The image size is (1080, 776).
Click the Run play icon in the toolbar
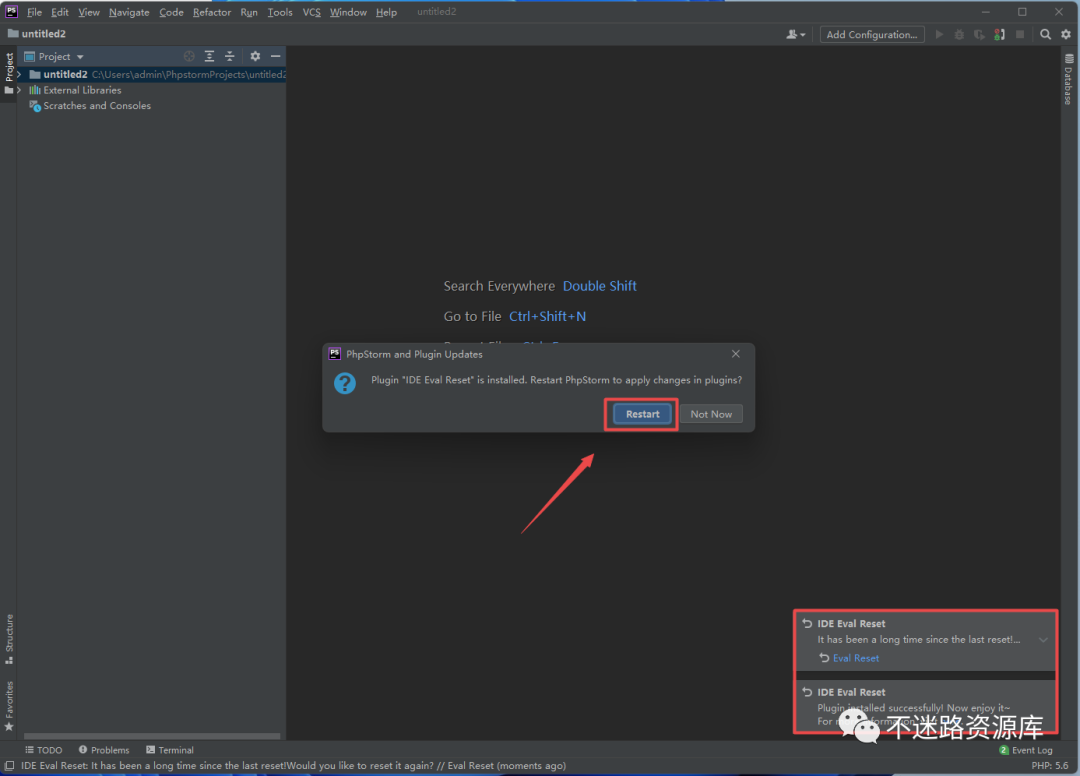[x=939, y=34]
